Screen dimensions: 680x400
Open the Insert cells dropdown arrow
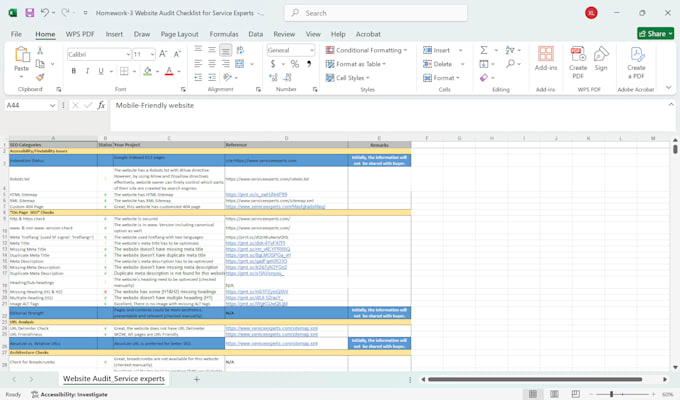461,50
